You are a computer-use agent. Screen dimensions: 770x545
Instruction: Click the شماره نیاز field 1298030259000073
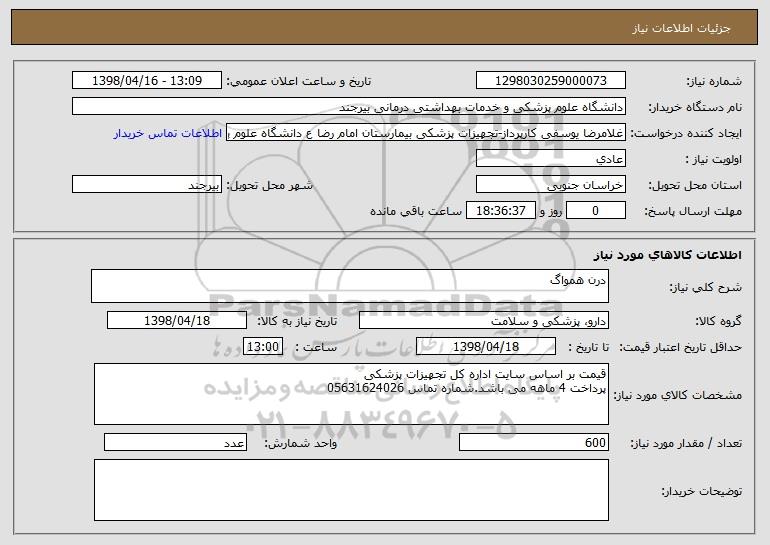coord(550,81)
